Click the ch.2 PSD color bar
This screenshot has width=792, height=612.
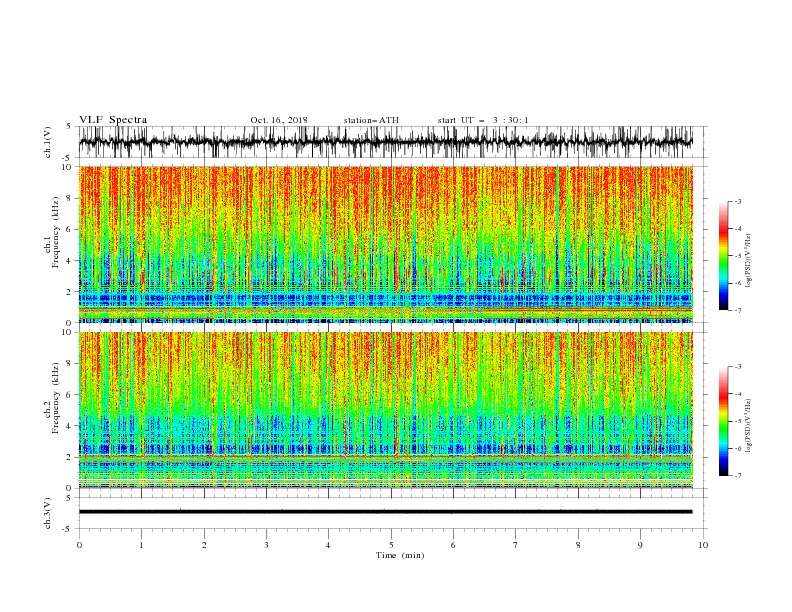tap(723, 421)
